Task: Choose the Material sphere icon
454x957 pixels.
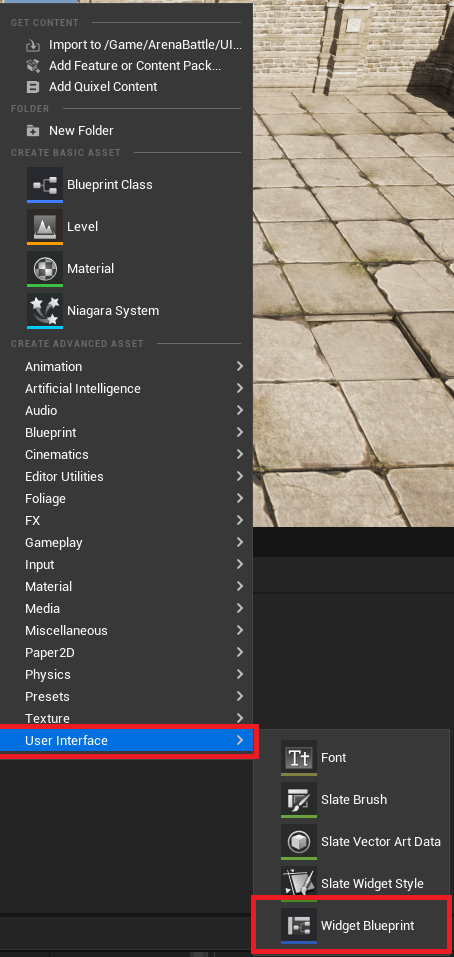Action: [45, 269]
